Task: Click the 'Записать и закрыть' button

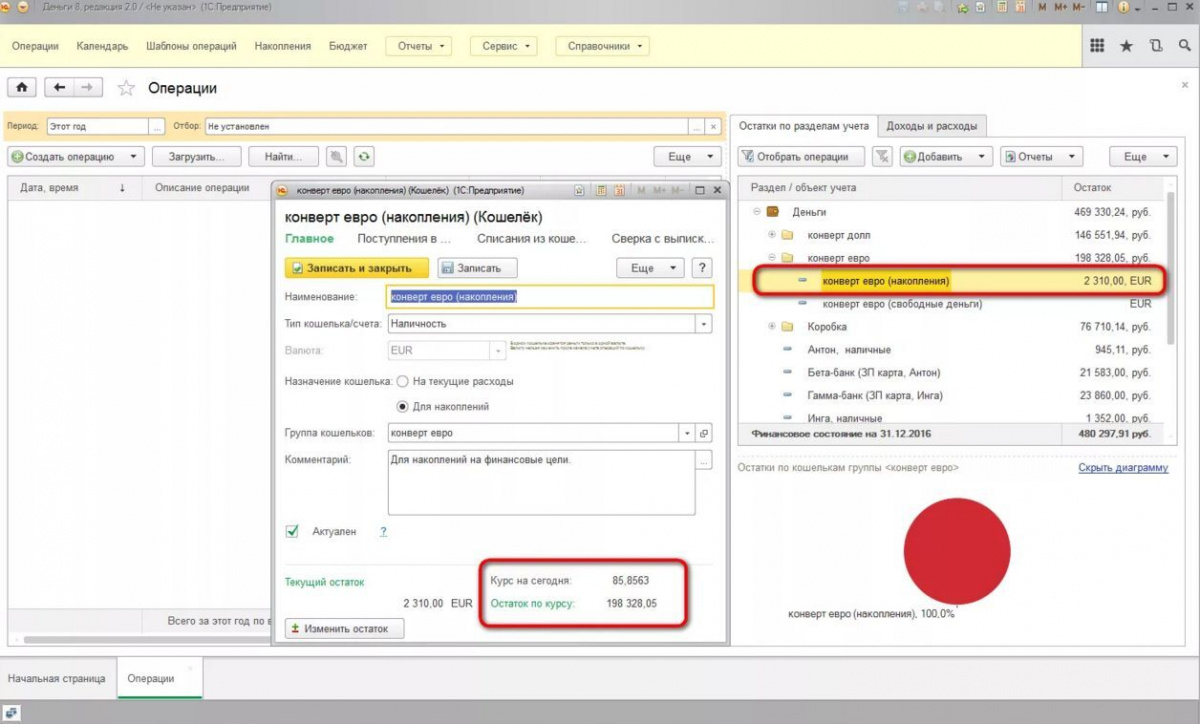Action: pyautogui.click(x=356, y=268)
